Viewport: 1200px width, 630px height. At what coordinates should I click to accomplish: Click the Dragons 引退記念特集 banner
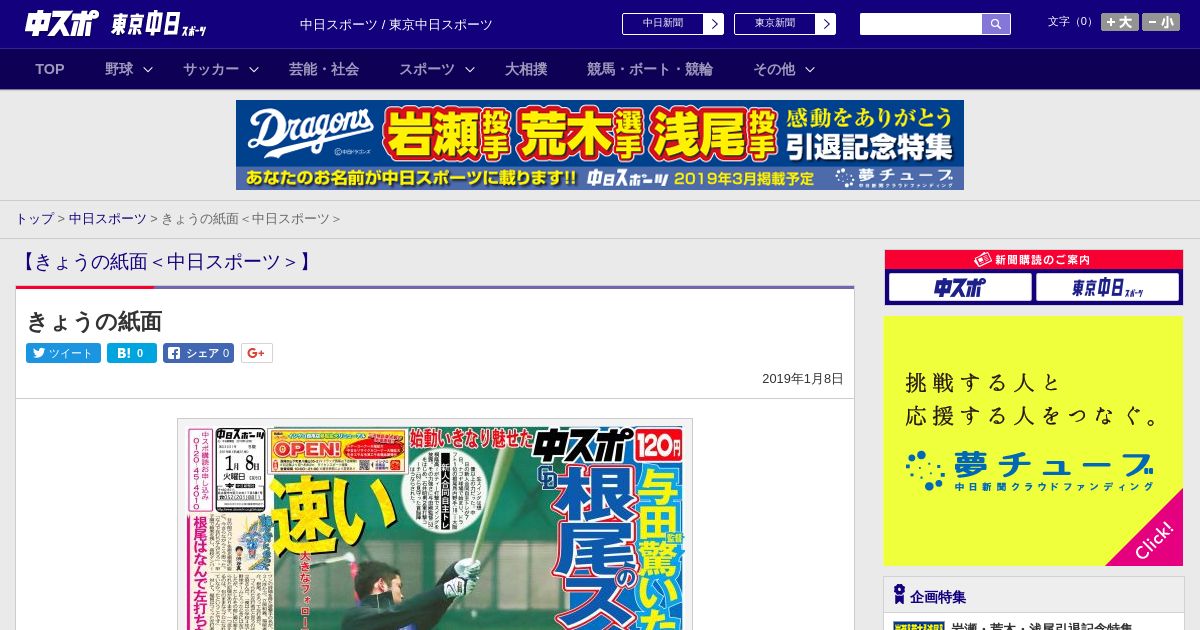tap(600, 145)
